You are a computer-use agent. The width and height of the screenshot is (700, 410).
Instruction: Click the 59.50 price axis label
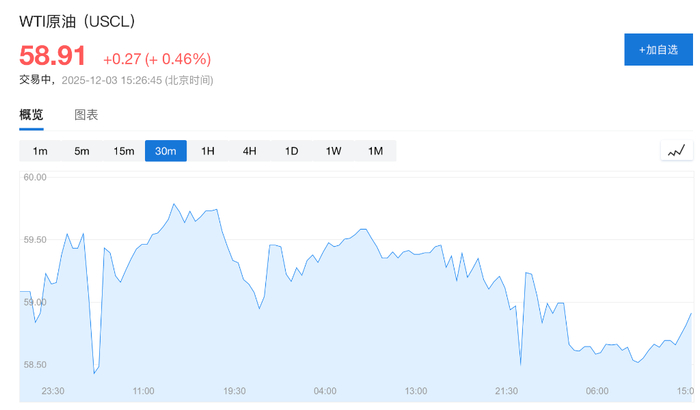[x=36, y=240]
